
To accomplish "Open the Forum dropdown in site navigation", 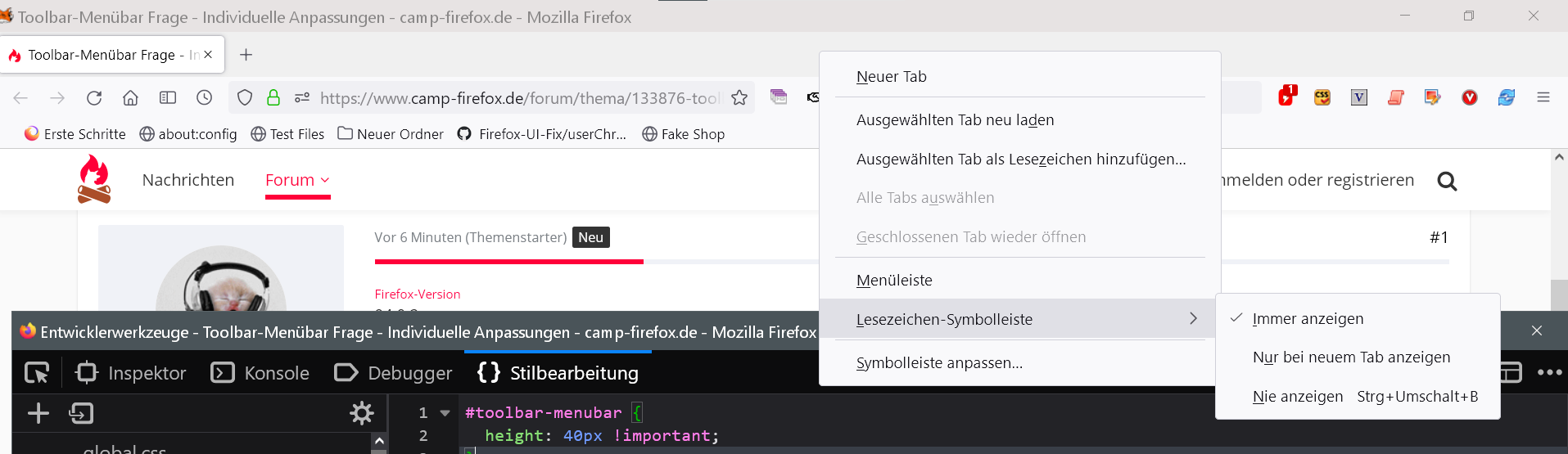I will (297, 180).
